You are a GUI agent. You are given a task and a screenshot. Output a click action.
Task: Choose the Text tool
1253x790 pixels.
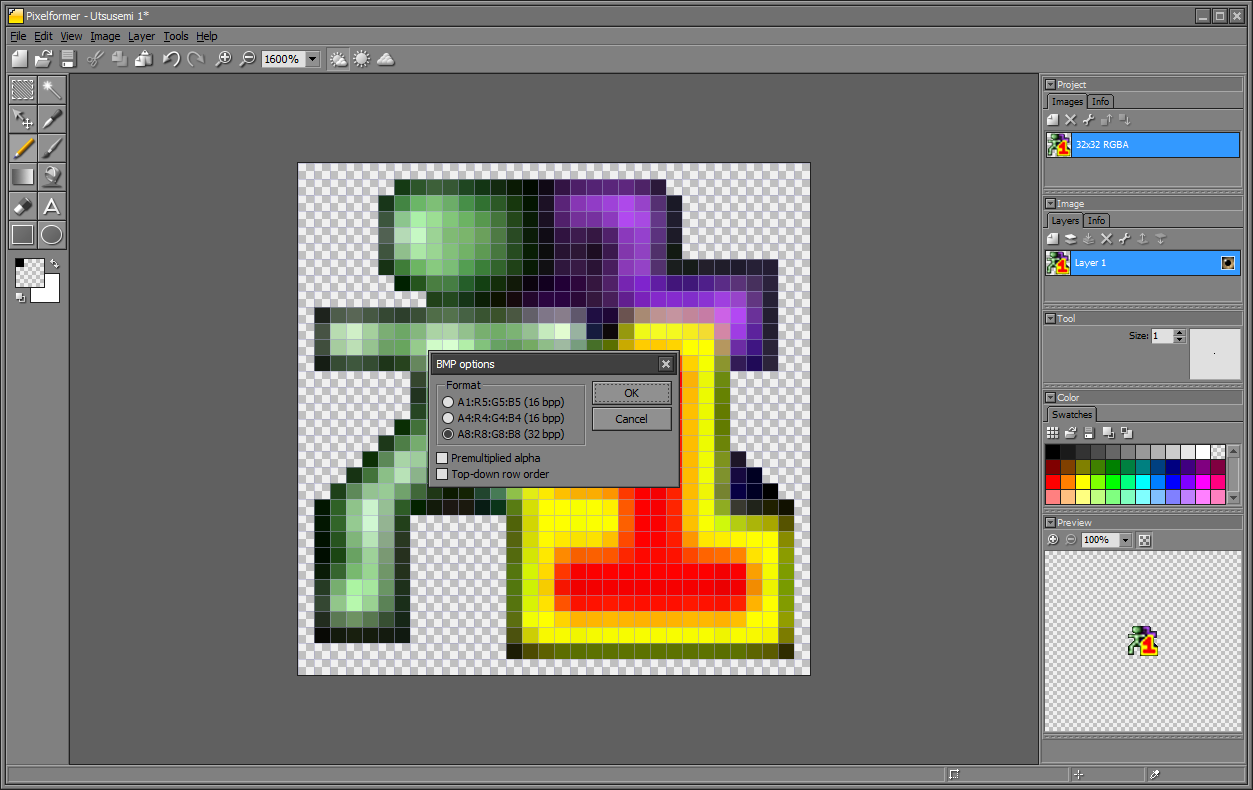[52, 206]
